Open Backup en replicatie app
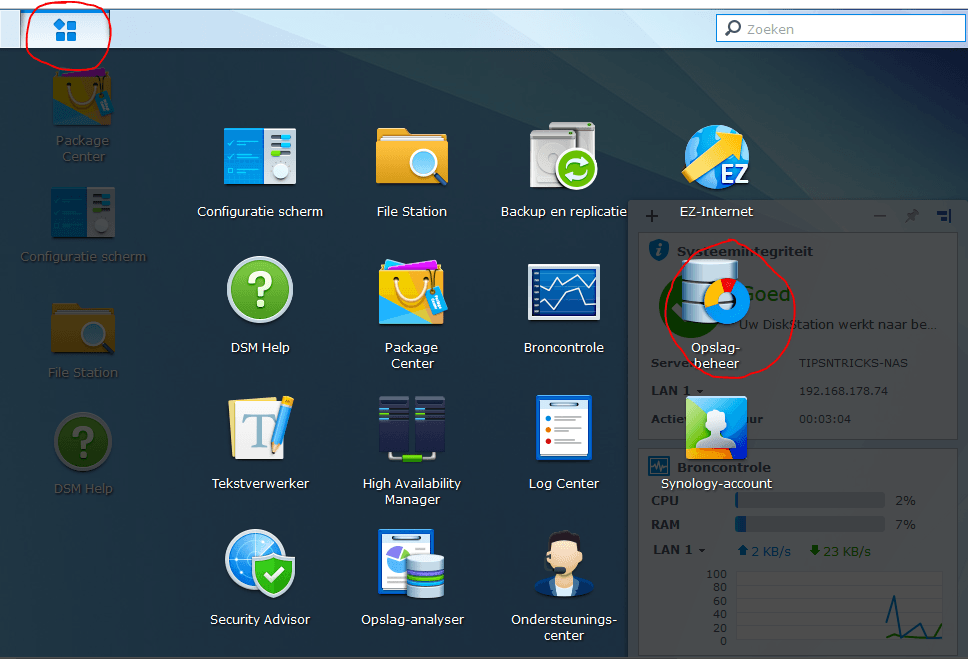 click(564, 171)
